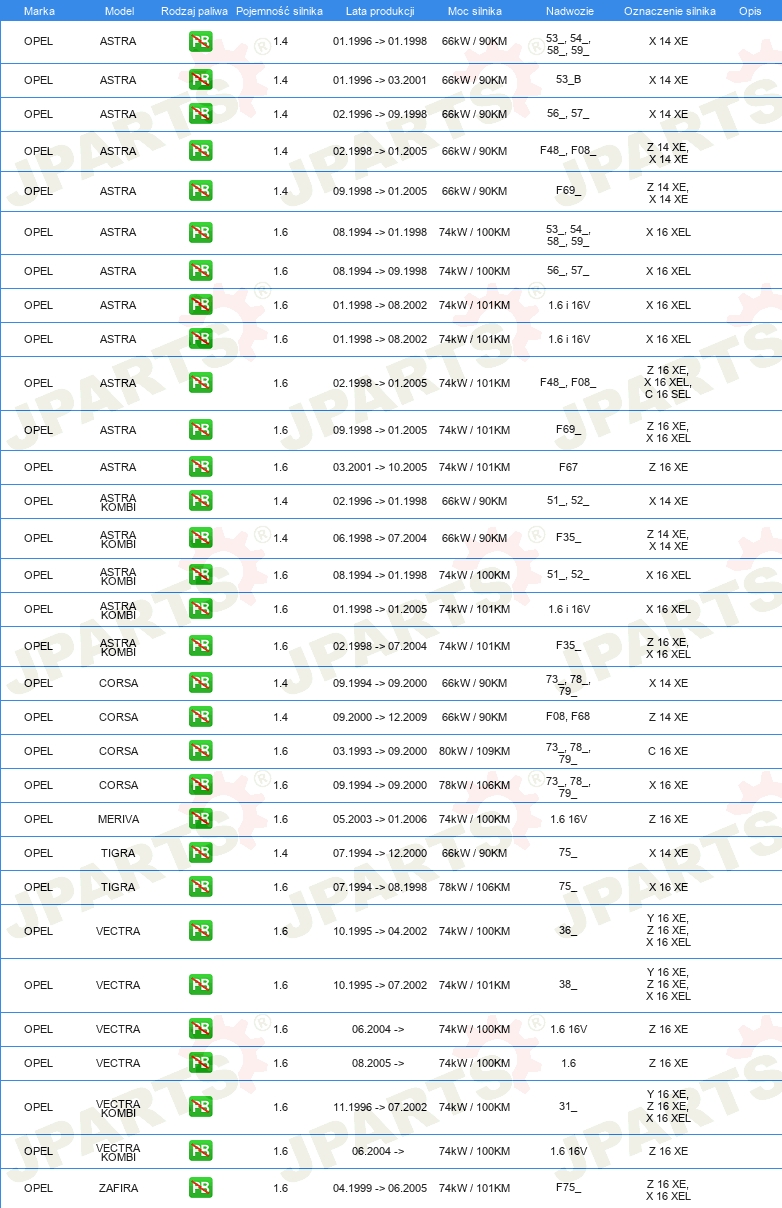Select the date cell '05.2003 -> 01.2006'
The height and width of the screenshot is (1208, 782).
[380, 819]
